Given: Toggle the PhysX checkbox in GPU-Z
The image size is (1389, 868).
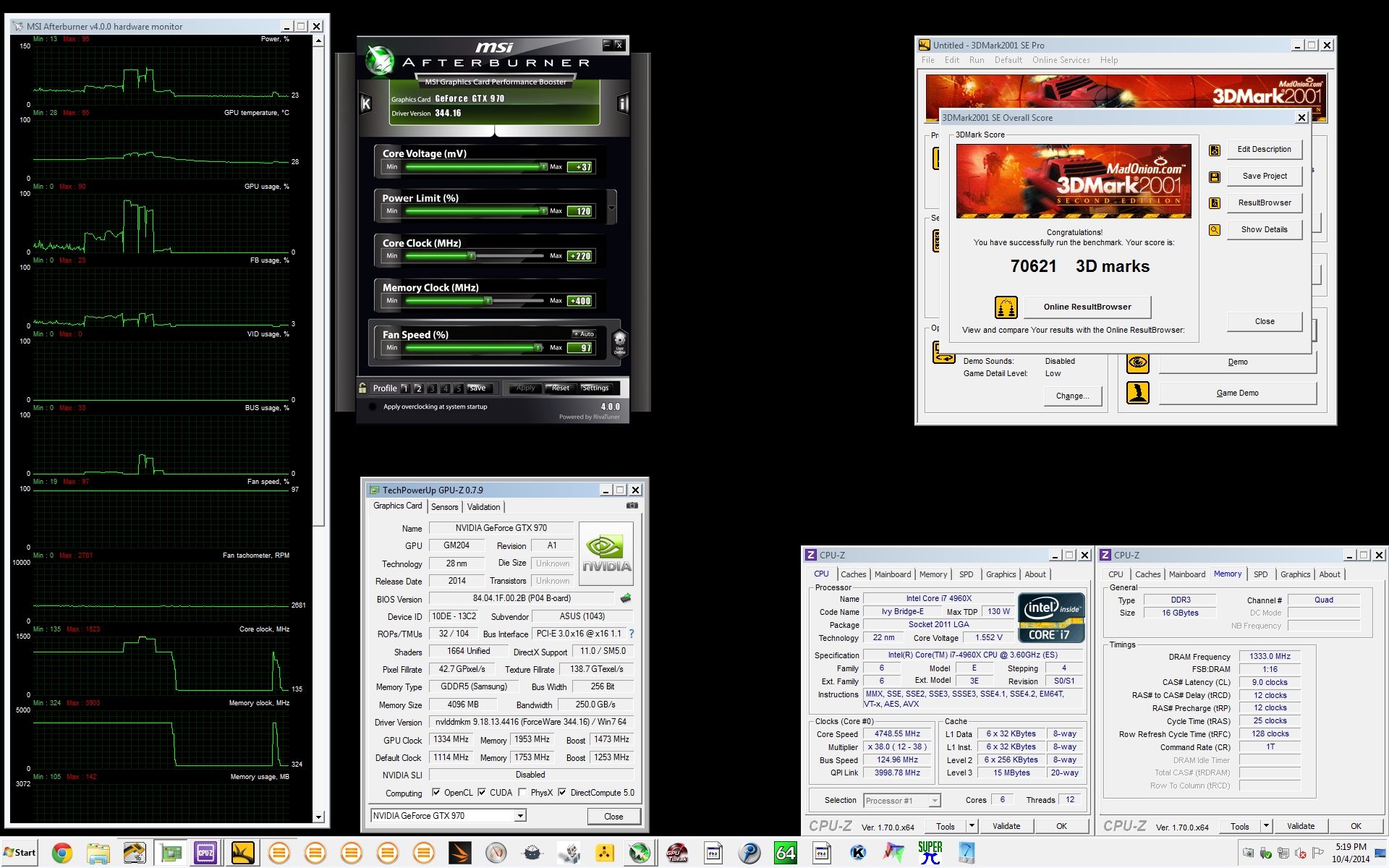Looking at the screenshot, I should (x=522, y=792).
